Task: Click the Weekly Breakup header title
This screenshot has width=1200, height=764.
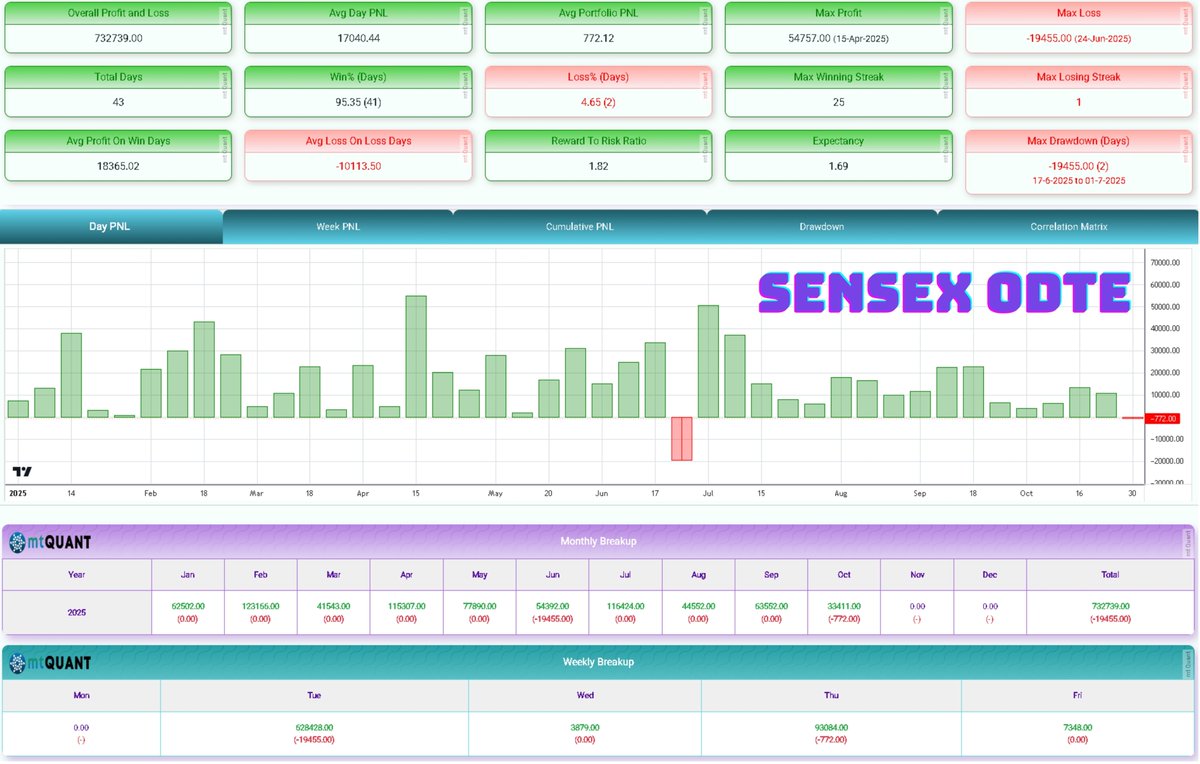Action: tap(598, 661)
